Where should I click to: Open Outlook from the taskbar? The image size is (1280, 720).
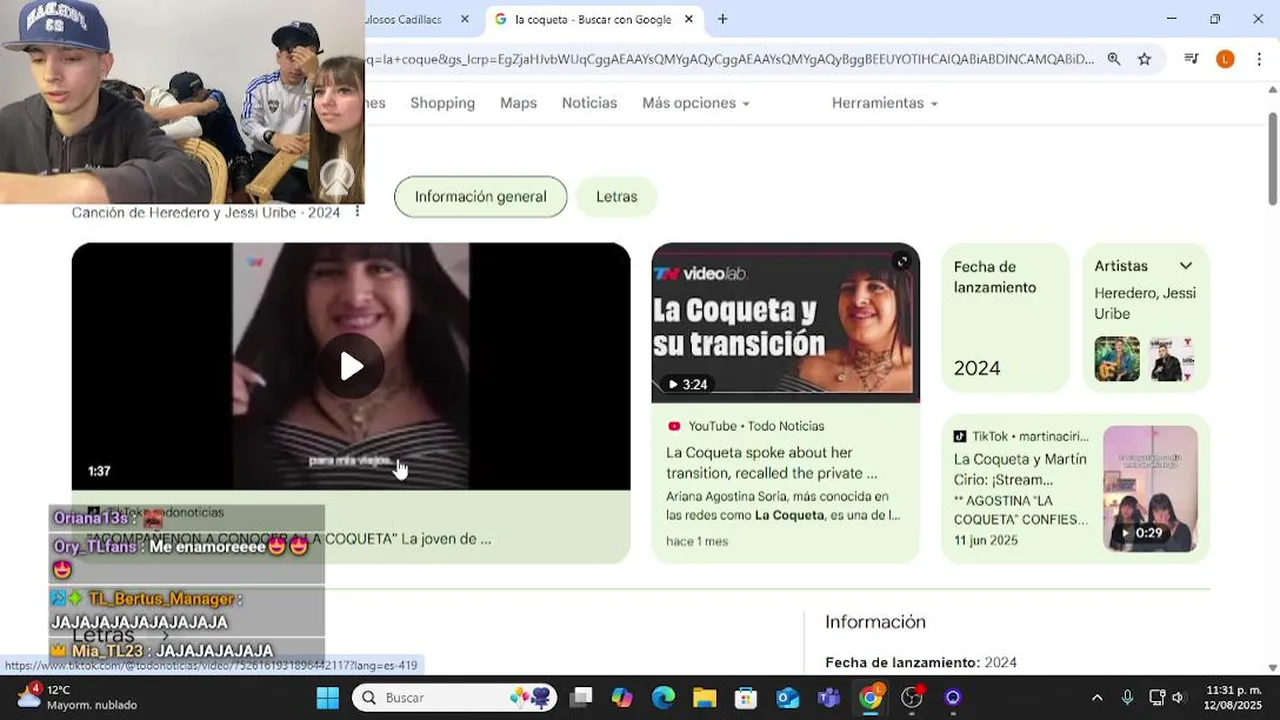coord(788,697)
